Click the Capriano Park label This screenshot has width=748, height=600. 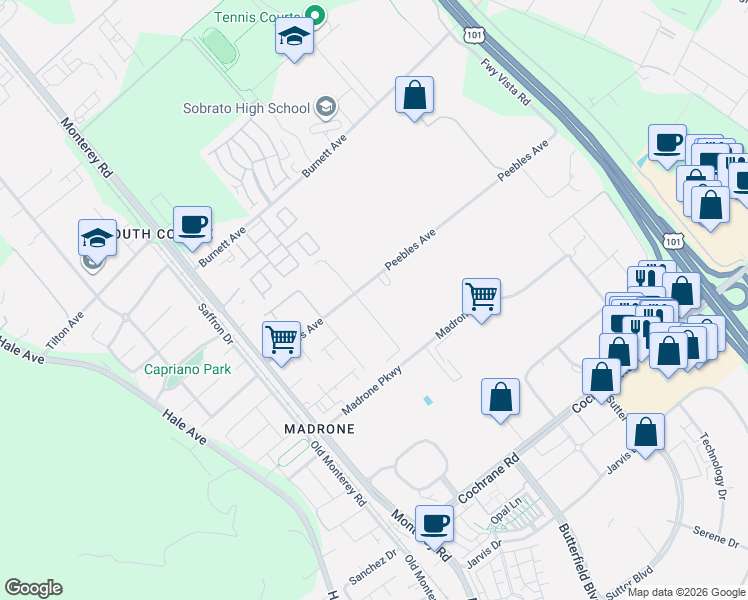[x=187, y=369]
